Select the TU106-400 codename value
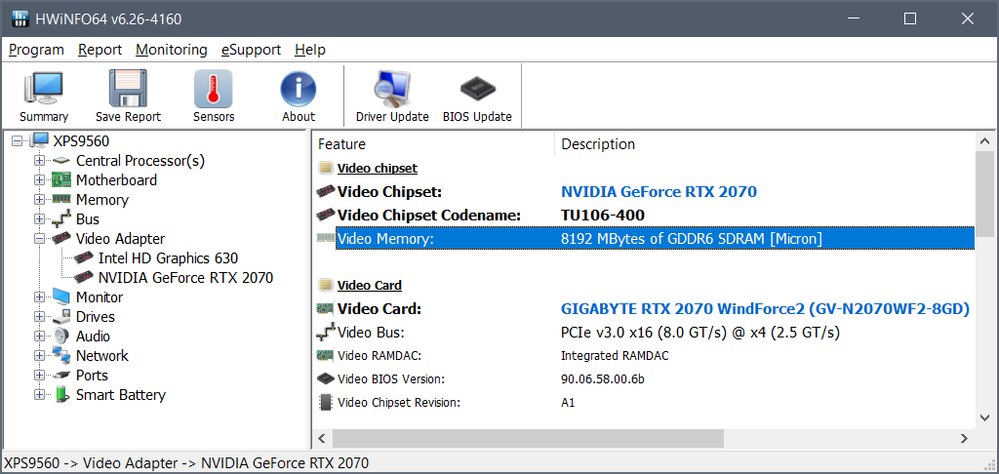This screenshot has height=474, width=999. (603, 215)
